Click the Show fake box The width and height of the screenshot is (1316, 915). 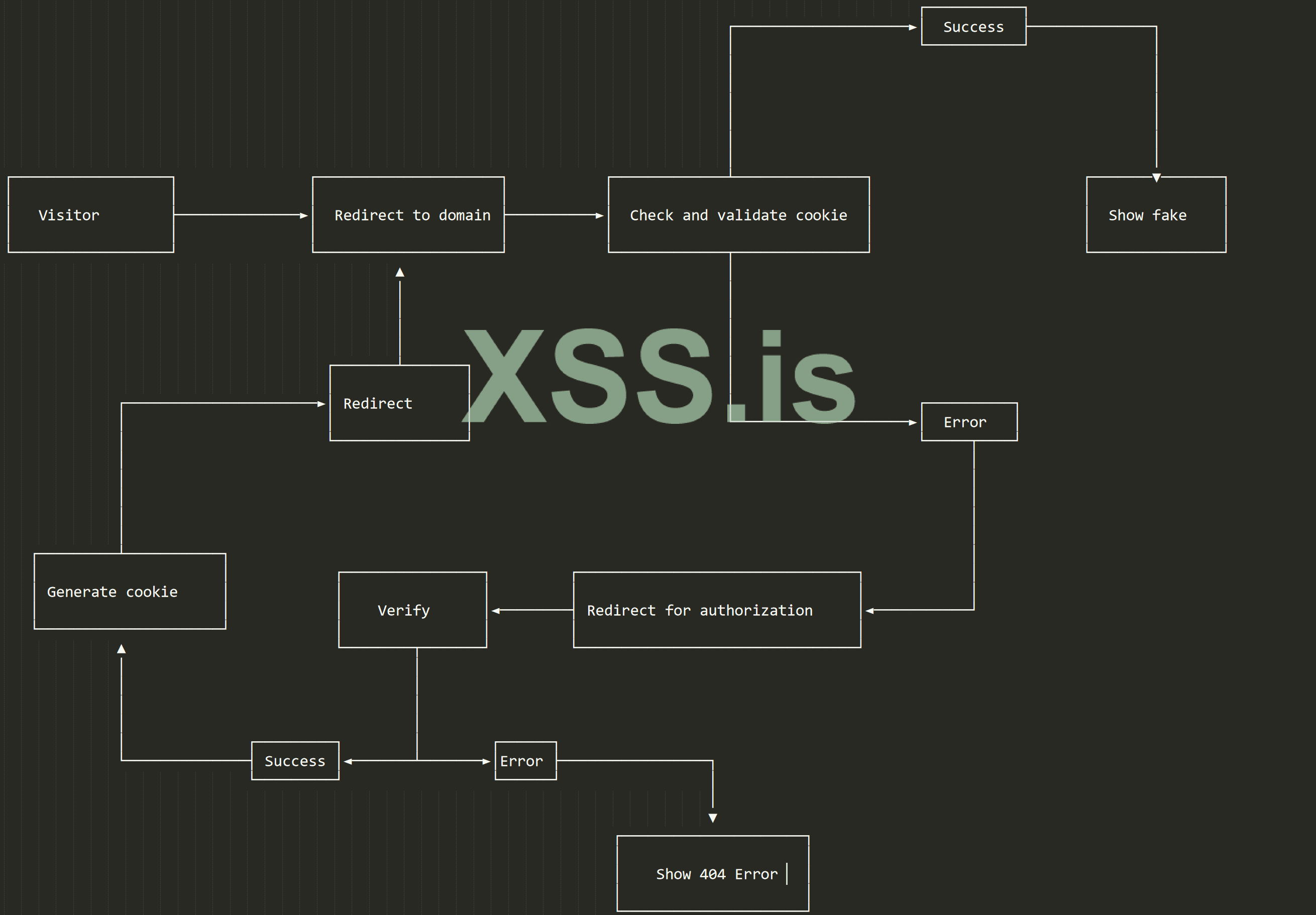[x=1155, y=215]
